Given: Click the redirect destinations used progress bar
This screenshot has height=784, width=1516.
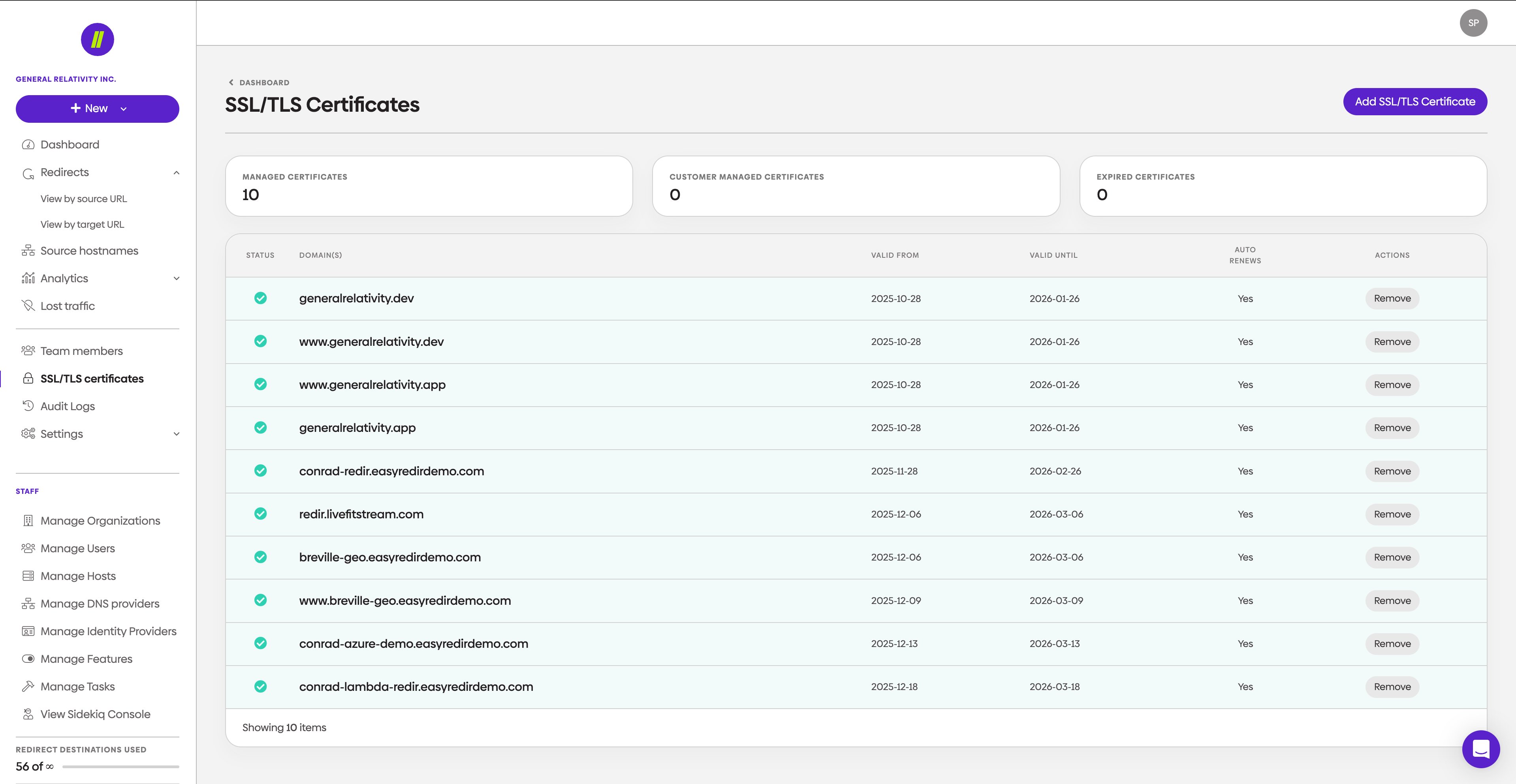Looking at the screenshot, I should tap(120, 766).
